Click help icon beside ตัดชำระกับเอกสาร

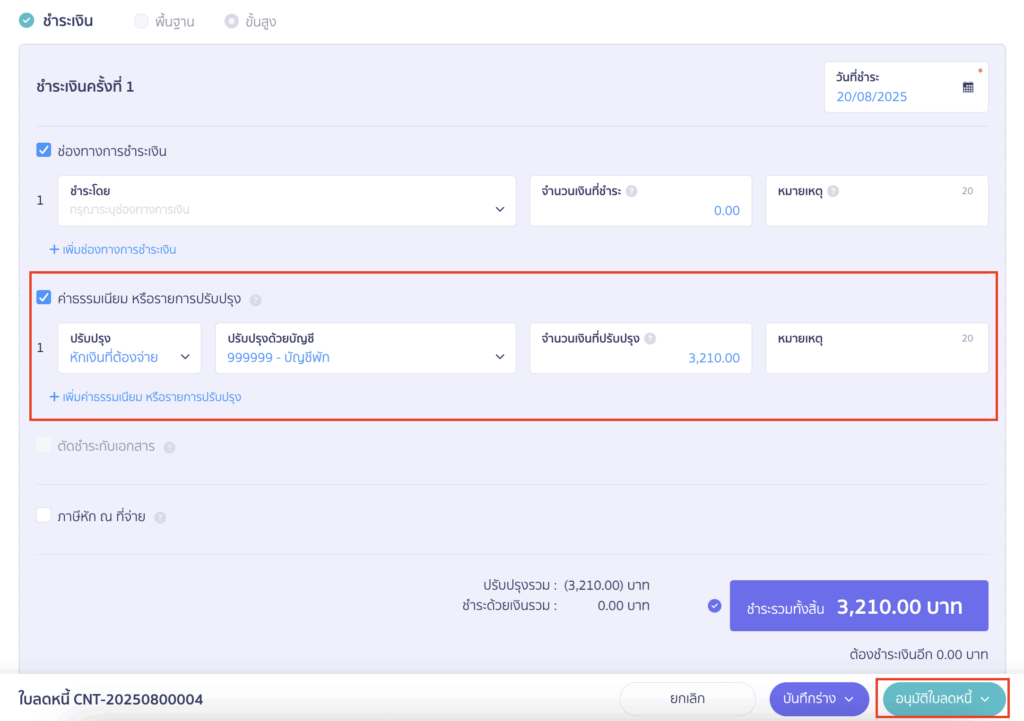click(x=169, y=447)
